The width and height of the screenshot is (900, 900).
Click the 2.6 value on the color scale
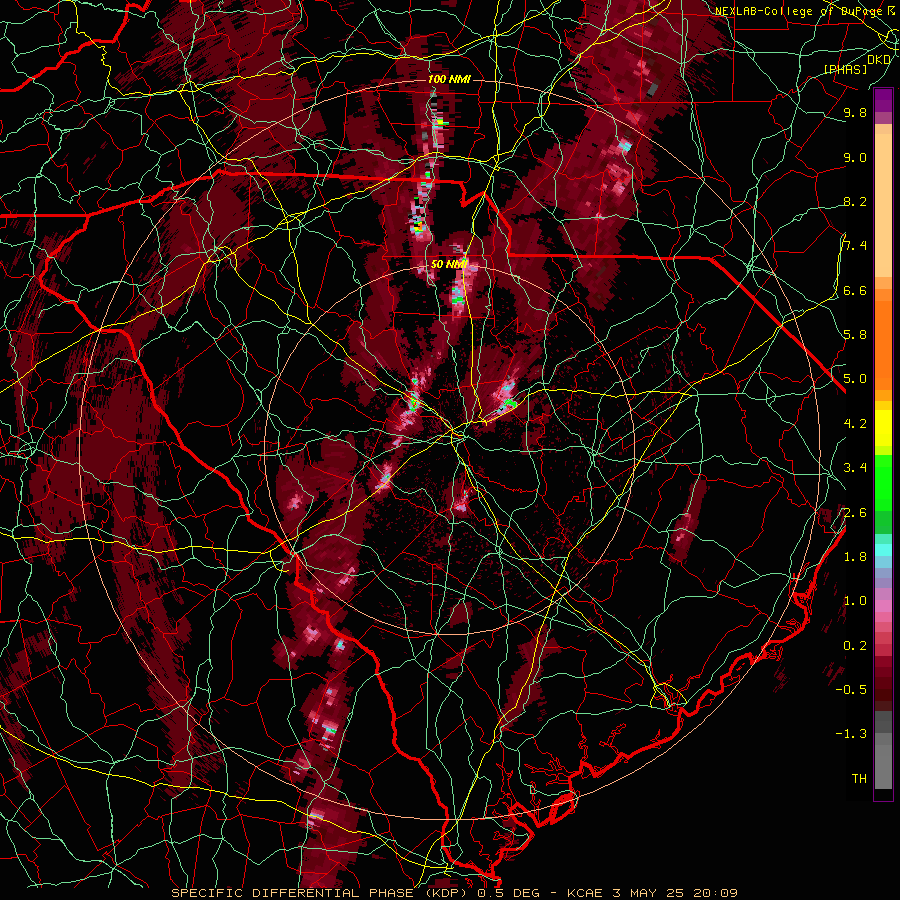pos(855,513)
